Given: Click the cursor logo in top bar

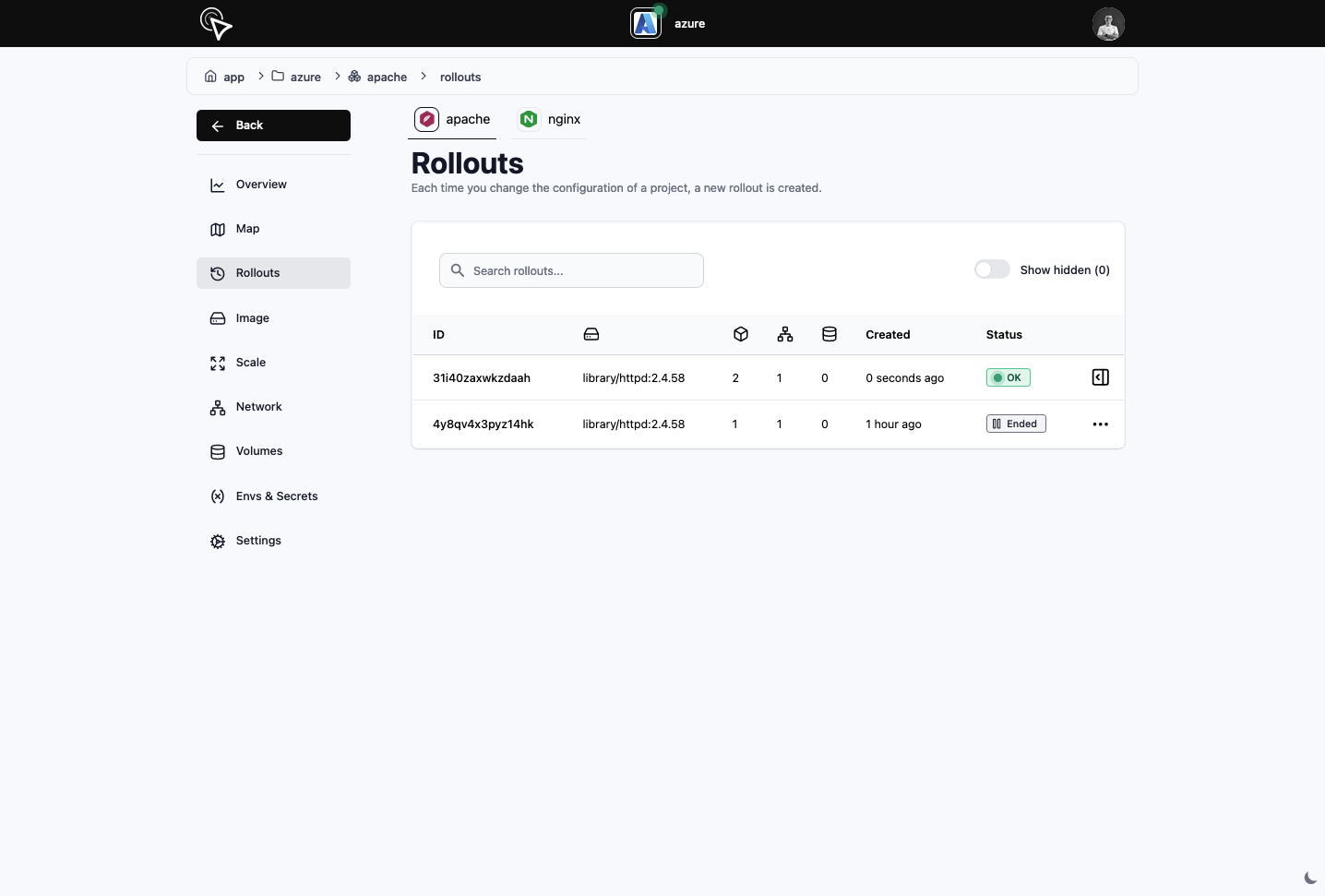Looking at the screenshot, I should (x=216, y=24).
